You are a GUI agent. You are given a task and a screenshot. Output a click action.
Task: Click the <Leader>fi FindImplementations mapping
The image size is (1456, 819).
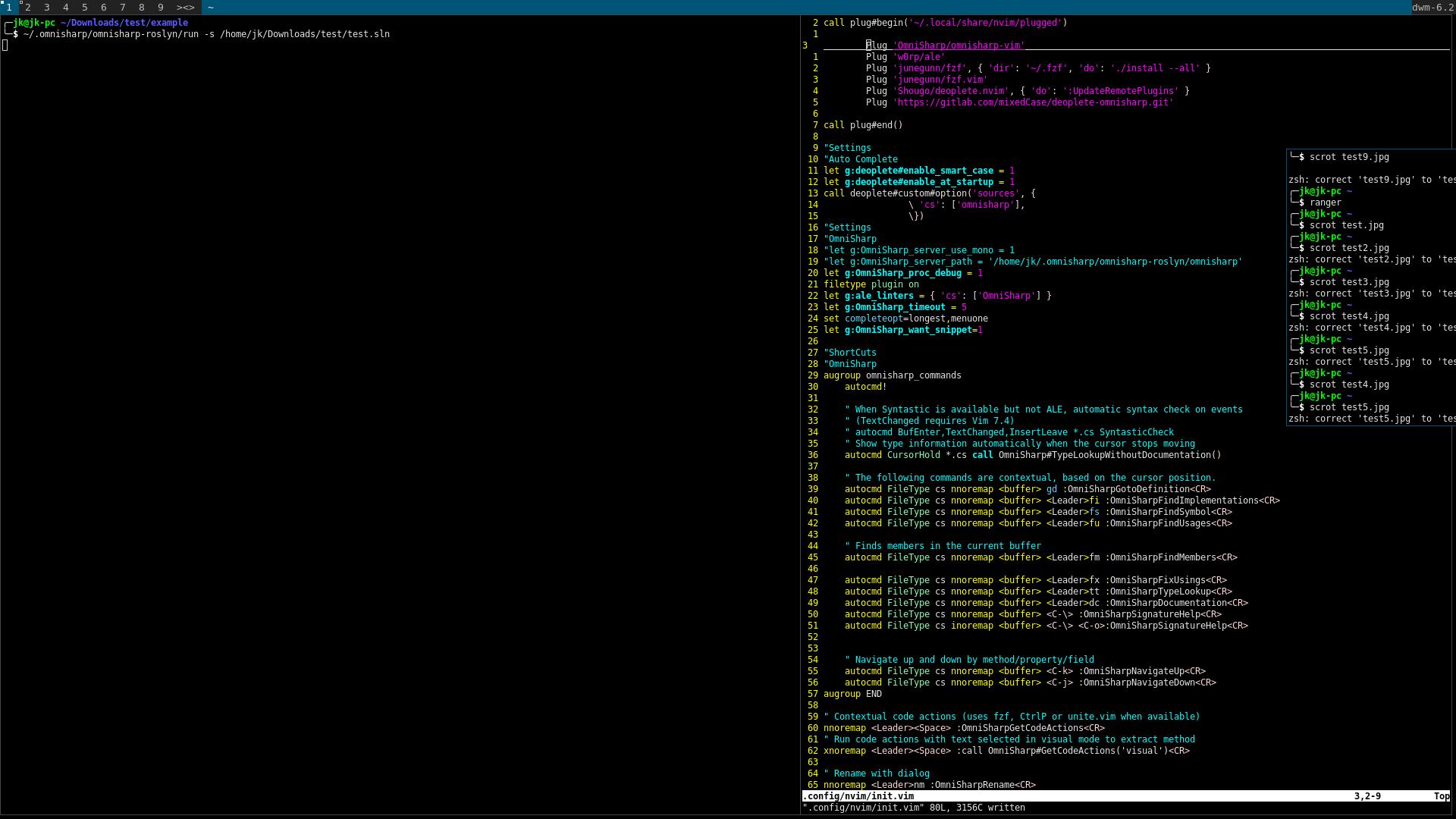(1062, 500)
